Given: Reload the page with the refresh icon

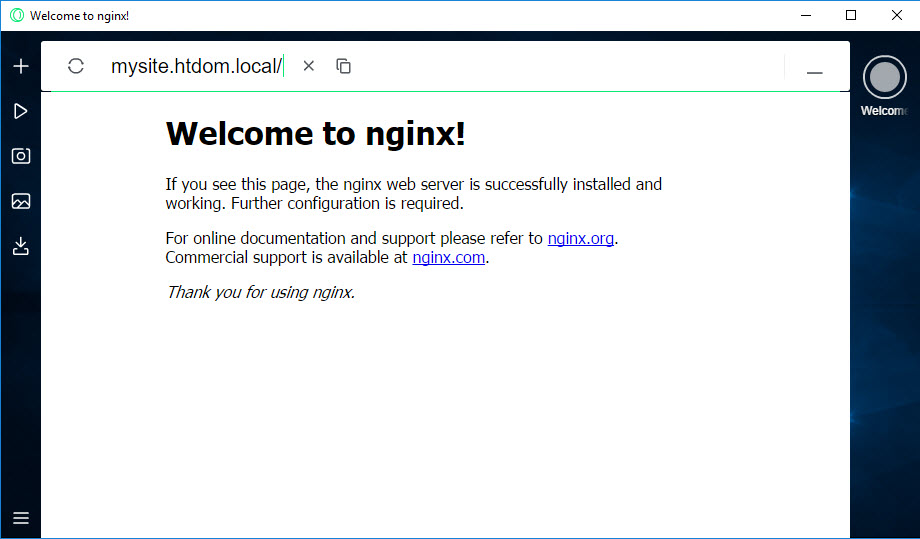Looking at the screenshot, I should (x=76, y=66).
